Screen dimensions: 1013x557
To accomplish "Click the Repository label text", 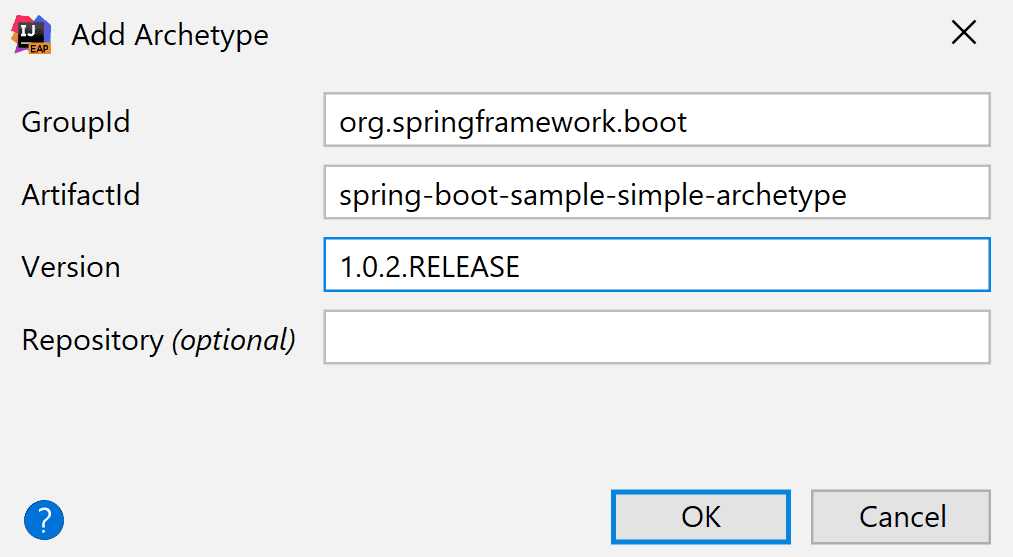I will [92, 340].
